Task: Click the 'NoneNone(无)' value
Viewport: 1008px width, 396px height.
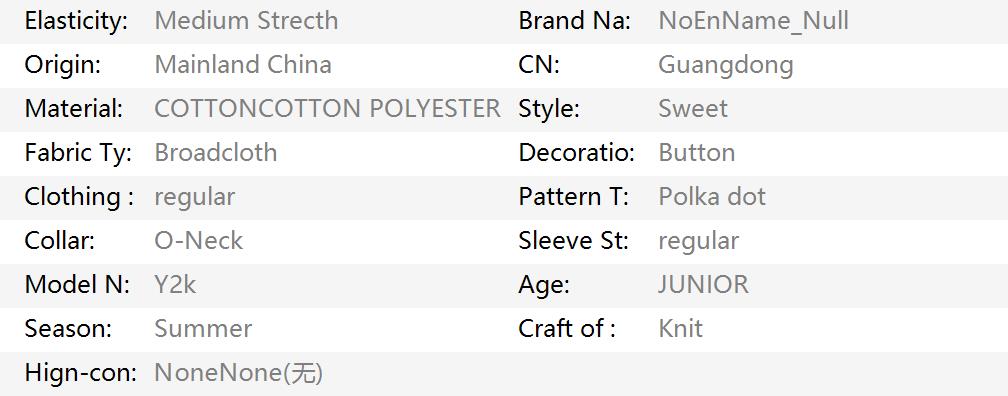Action: pyautogui.click(x=238, y=373)
